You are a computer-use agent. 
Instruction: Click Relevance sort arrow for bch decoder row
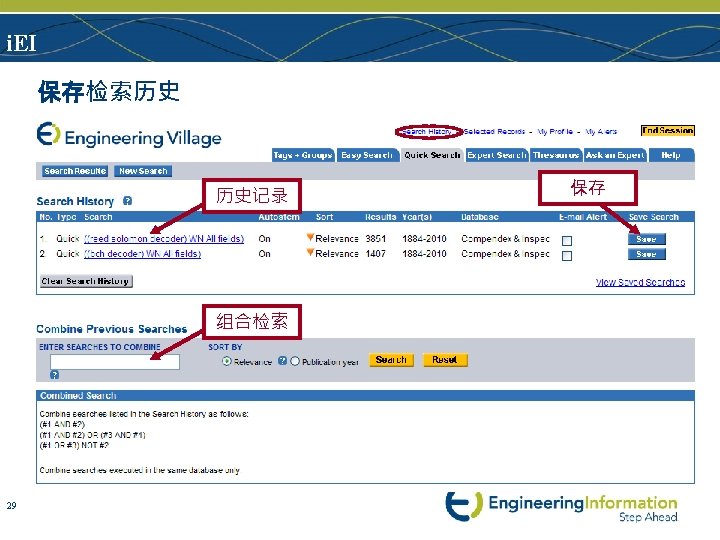point(310,253)
